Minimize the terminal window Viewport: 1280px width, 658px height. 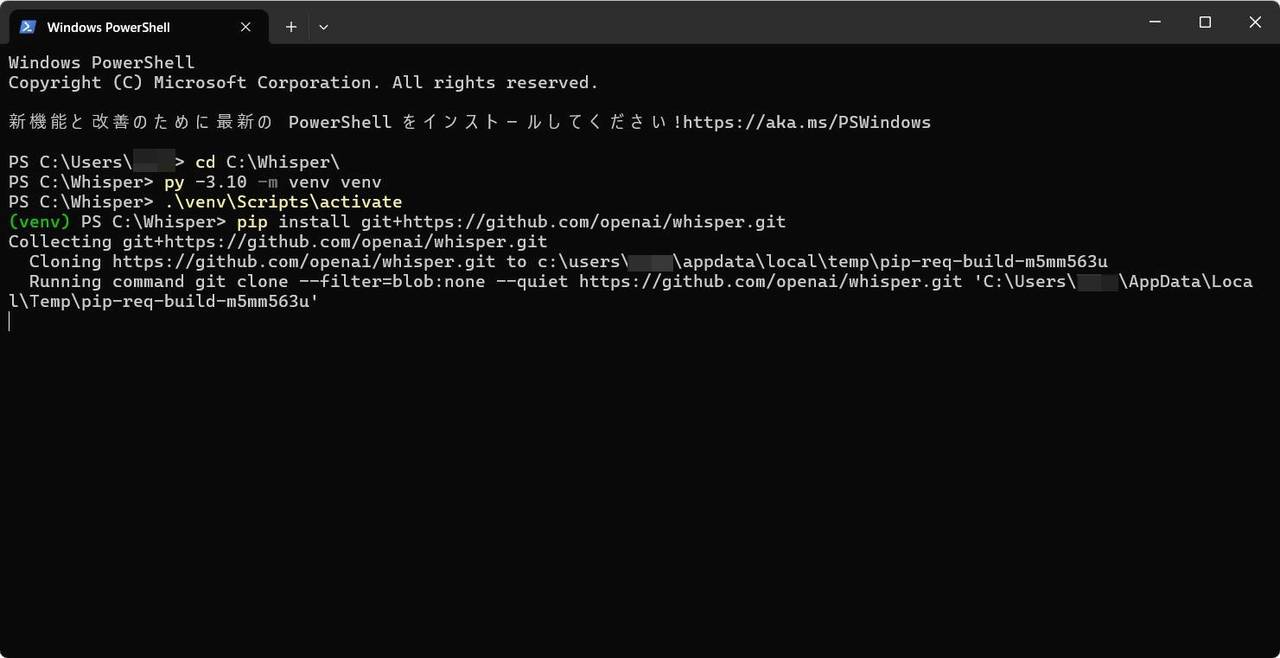click(x=1157, y=22)
